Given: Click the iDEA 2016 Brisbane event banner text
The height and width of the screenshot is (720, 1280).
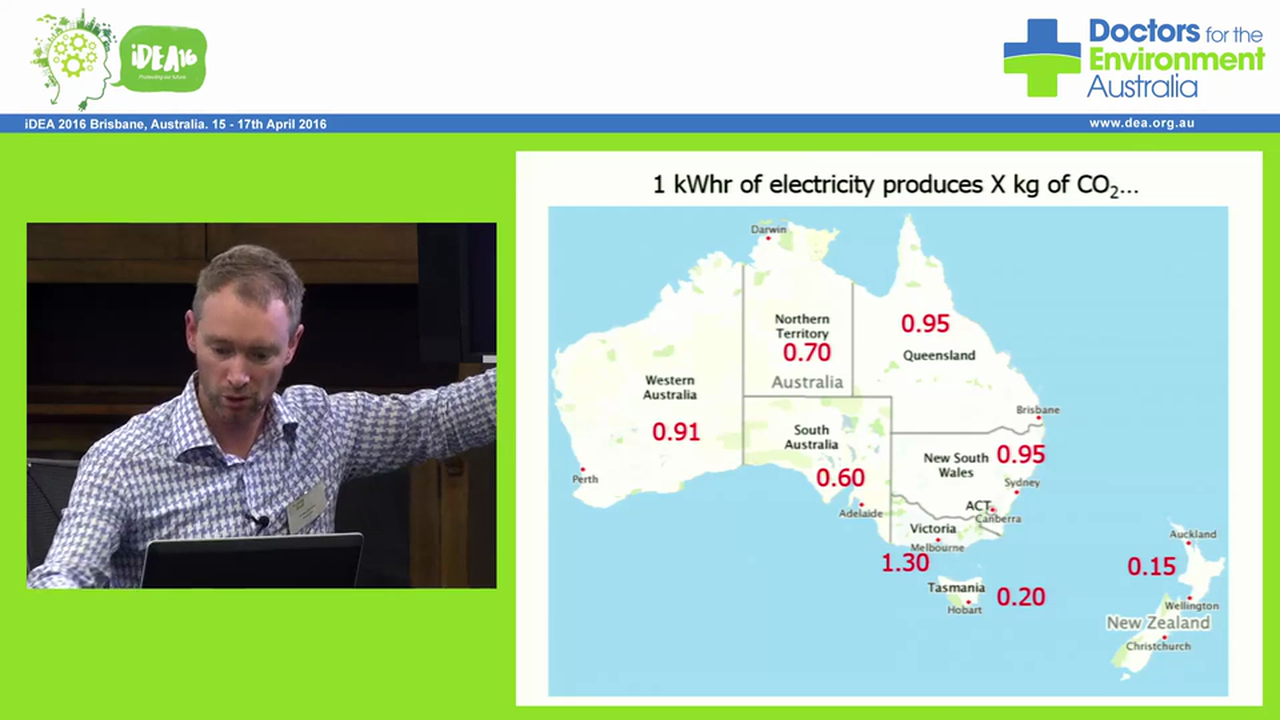Looking at the screenshot, I should [176, 124].
